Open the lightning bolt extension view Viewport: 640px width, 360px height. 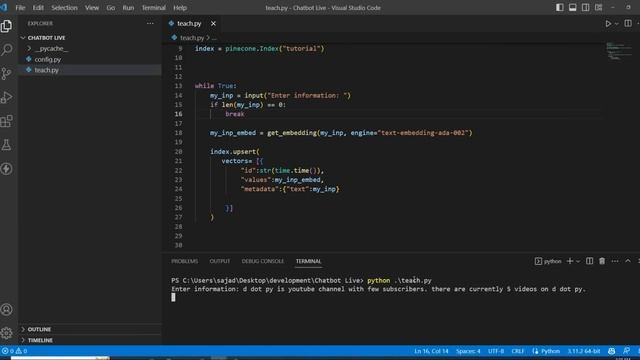(x=7, y=169)
